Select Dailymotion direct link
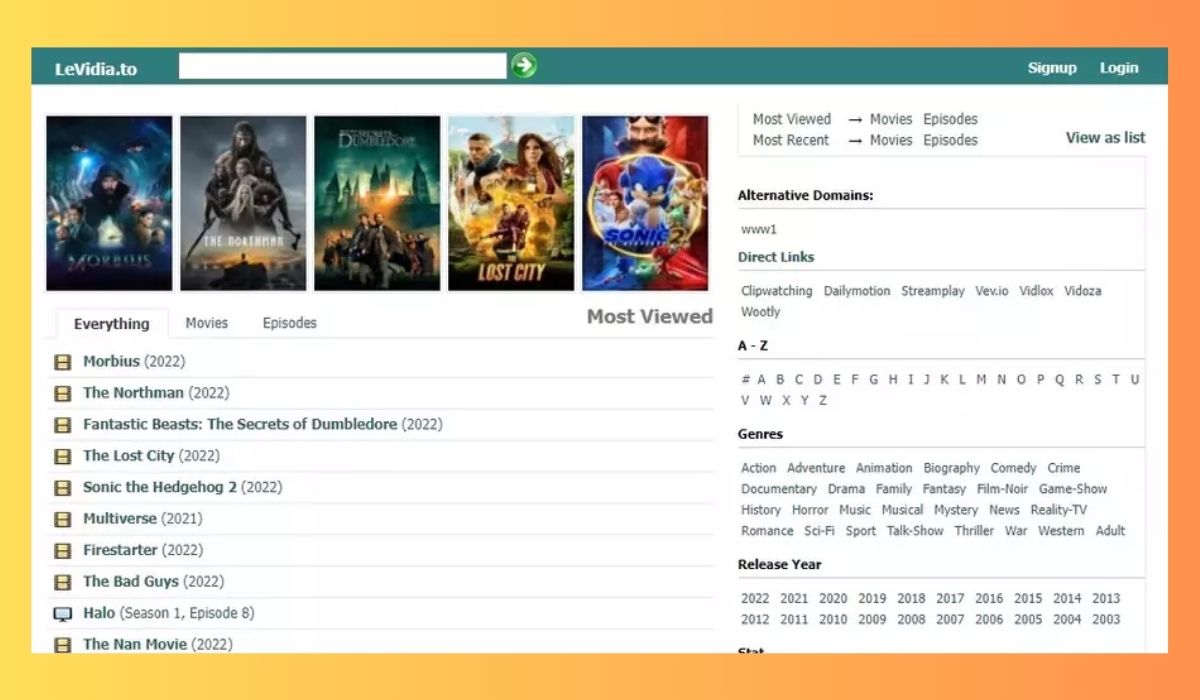Image resolution: width=1200 pixels, height=700 pixels. pyautogui.click(x=857, y=291)
